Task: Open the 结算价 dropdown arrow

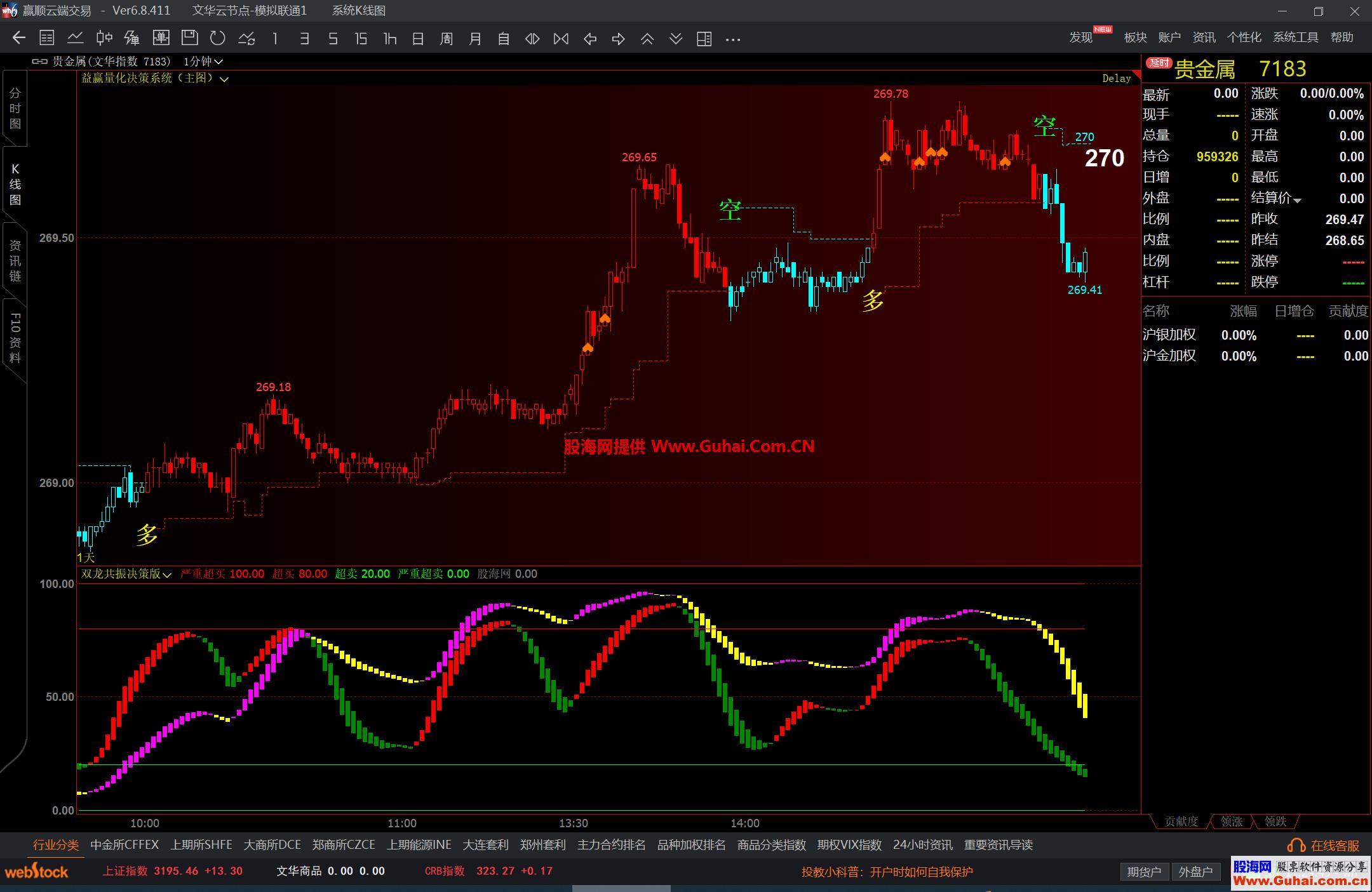Action: point(1298,200)
